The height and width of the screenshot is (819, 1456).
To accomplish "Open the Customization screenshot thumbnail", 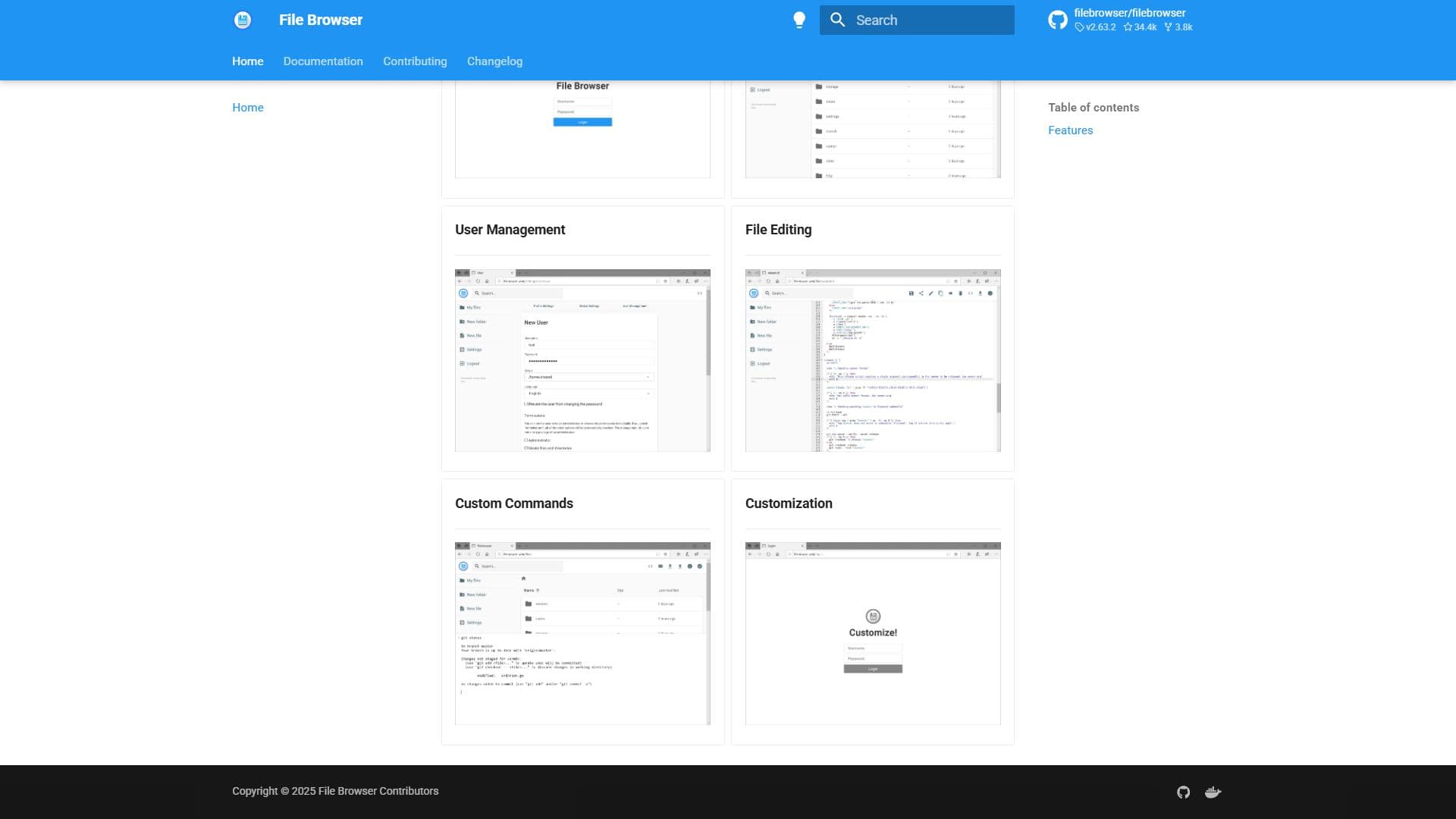I will point(873,633).
